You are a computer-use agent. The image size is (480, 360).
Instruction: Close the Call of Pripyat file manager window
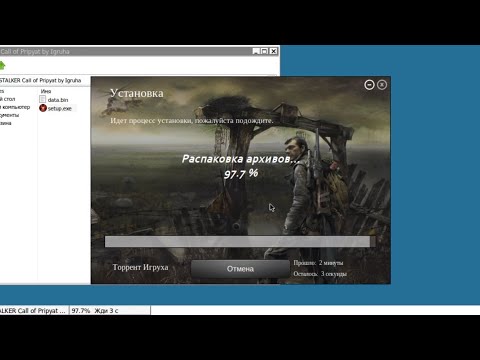pyautogui.click(x=273, y=51)
